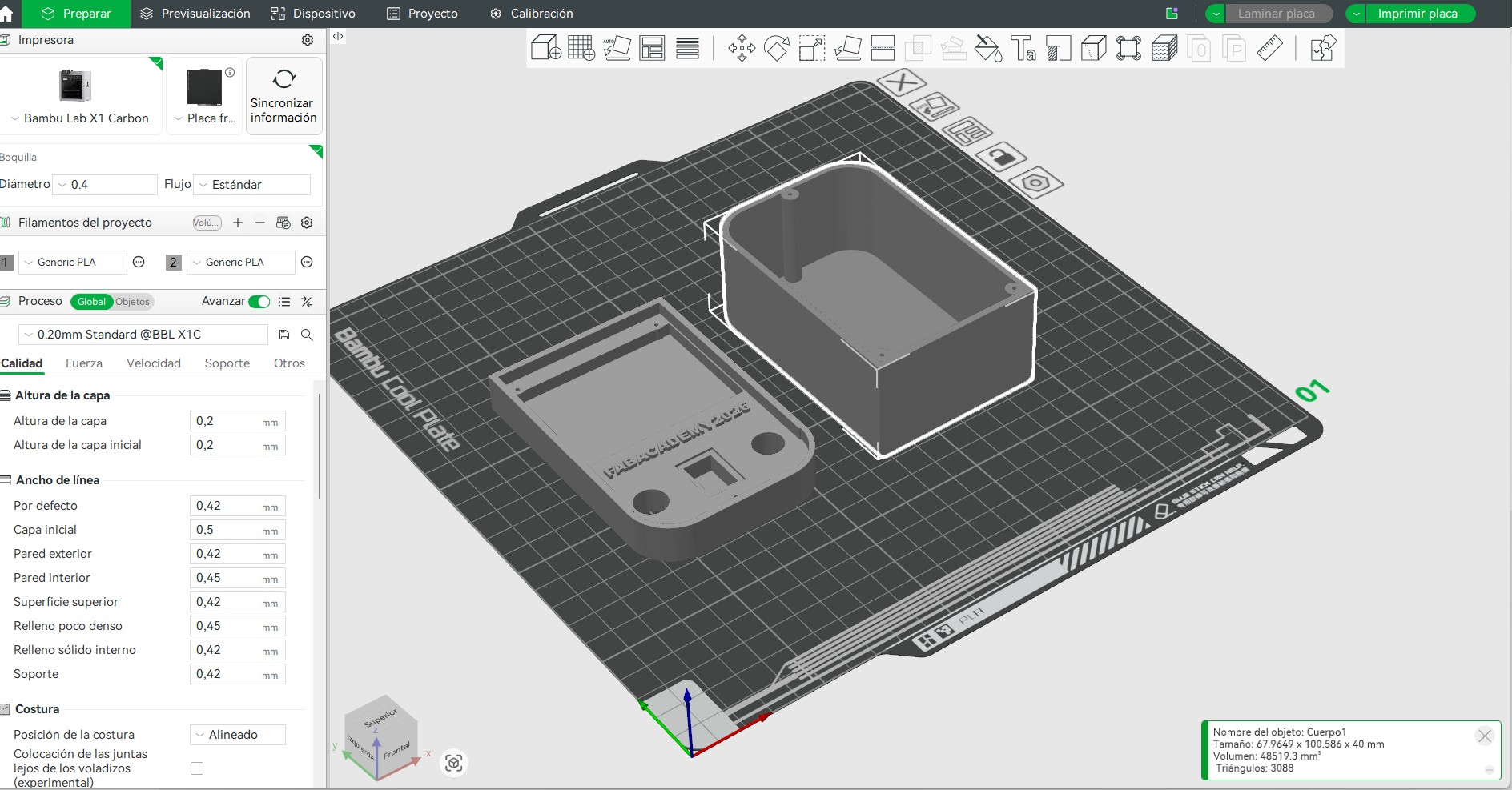The height and width of the screenshot is (790, 1512).
Task: Switch process scope to Global
Action: pos(91,302)
